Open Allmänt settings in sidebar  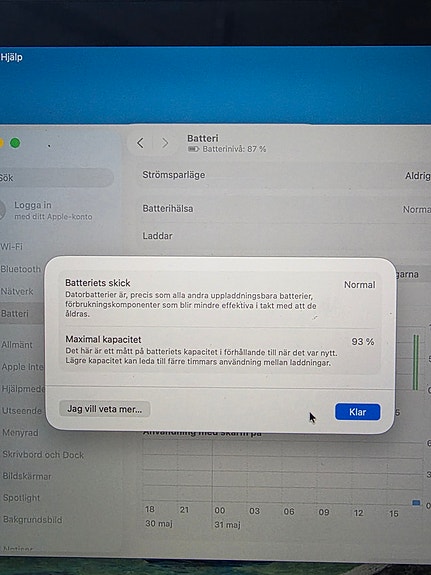tap(17, 345)
